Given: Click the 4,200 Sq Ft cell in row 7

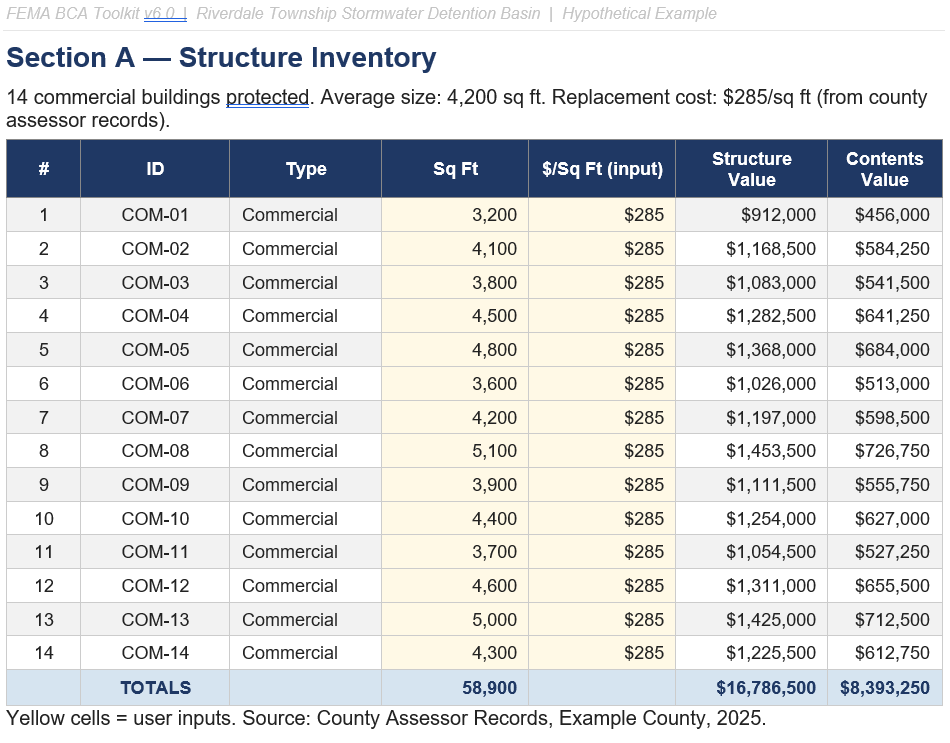Looking at the screenshot, I should click(455, 418).
